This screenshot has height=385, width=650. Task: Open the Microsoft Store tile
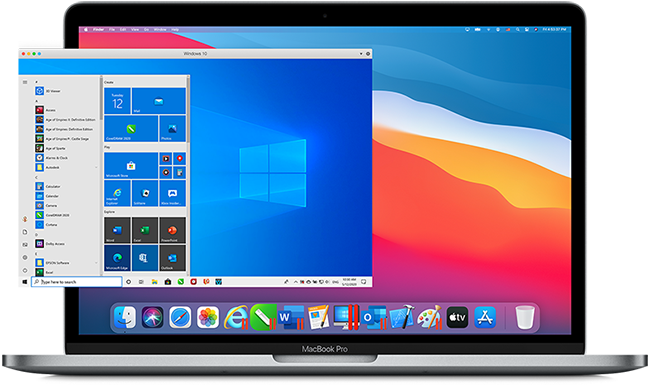point(131,165)
